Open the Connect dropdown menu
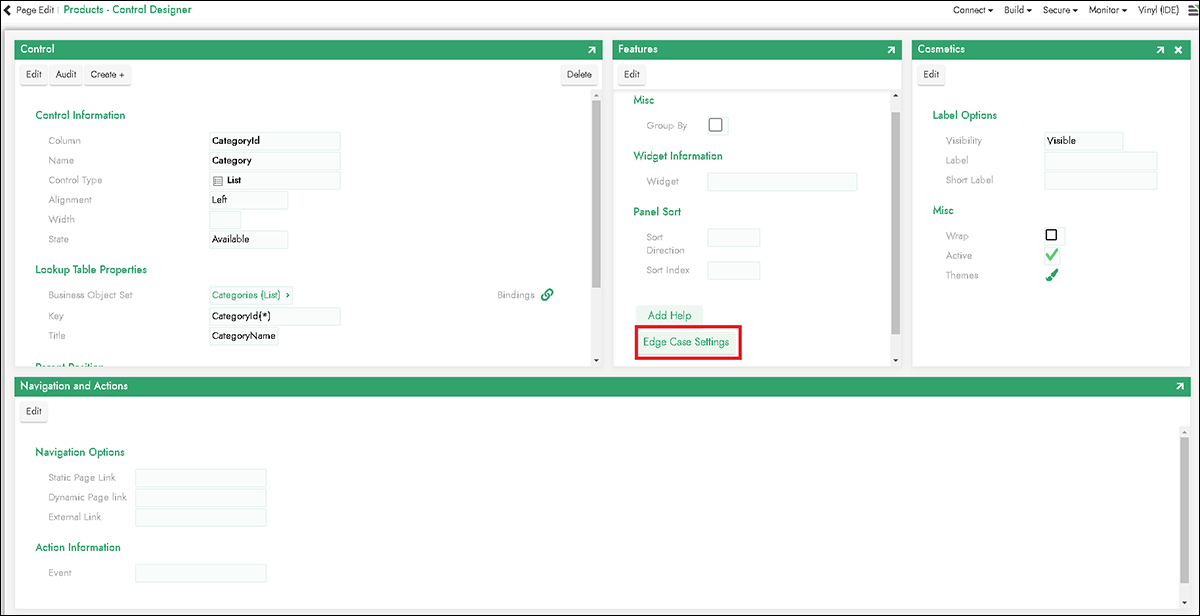The width and height of the screenshot is (1200, 616). tap(972, 10)
